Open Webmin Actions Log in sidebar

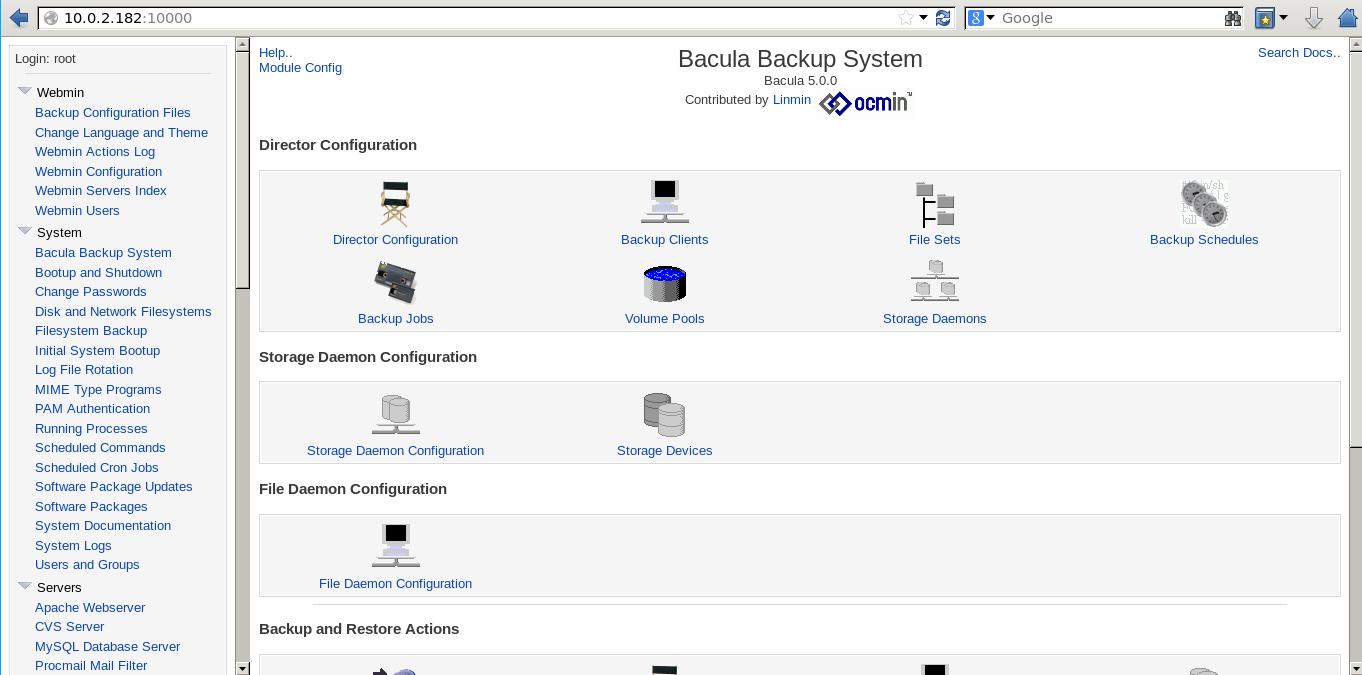pos(95,152)
